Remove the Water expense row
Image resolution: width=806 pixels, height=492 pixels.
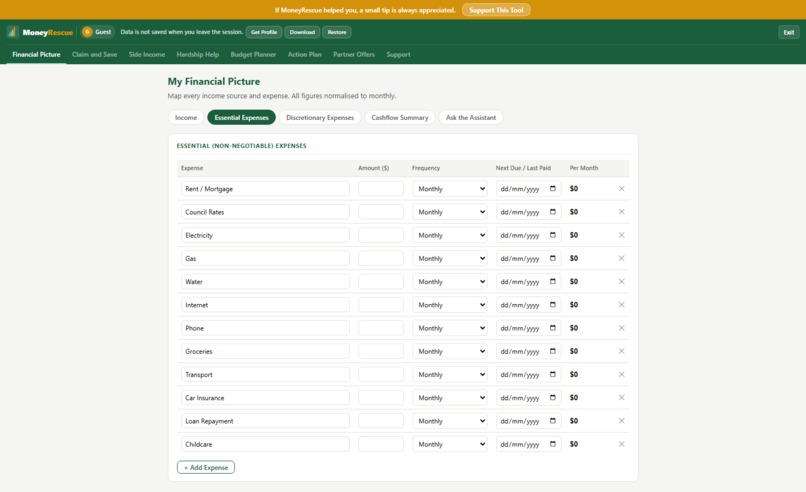[x=621, y=282]
